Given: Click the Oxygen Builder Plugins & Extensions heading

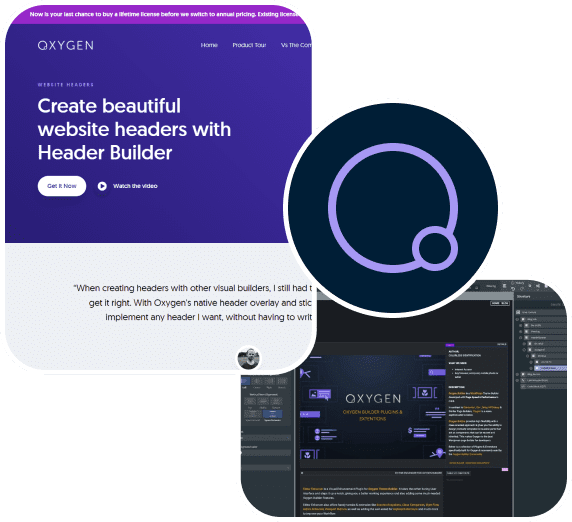Looking at the screenshot, I should point(372,415).
